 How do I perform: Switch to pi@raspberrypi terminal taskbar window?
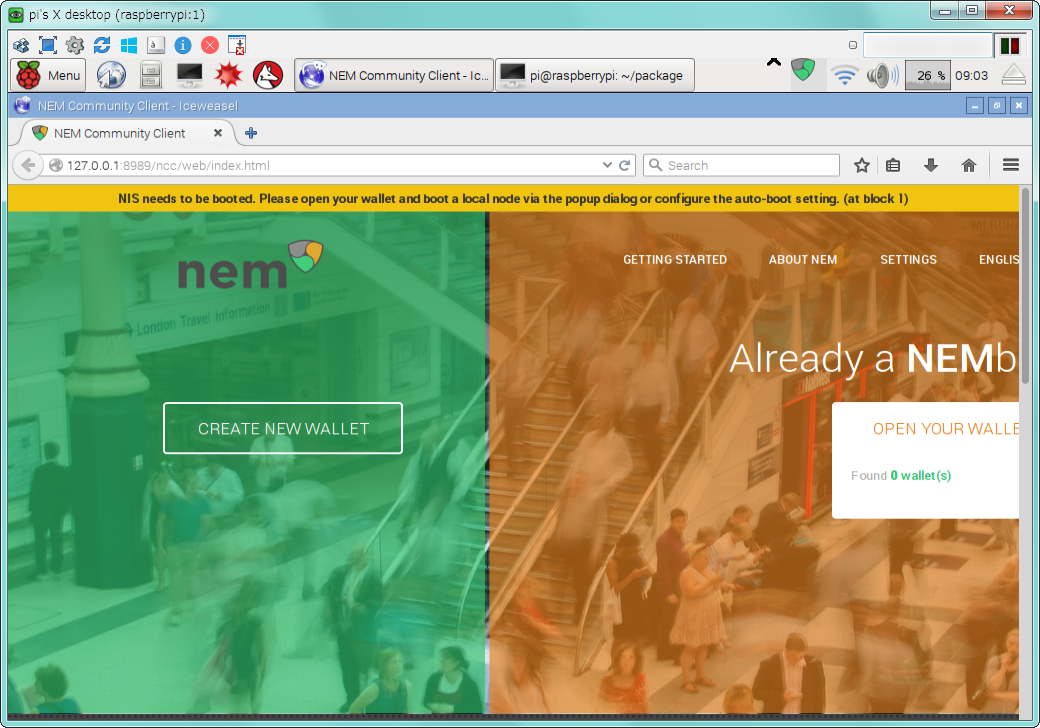[x=594, y=75]
